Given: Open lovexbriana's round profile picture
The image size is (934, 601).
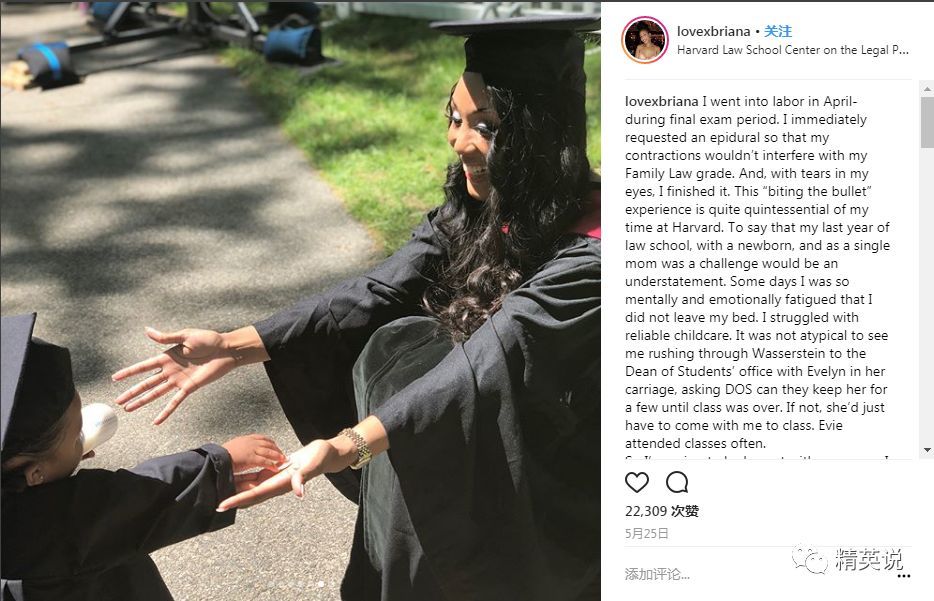Looking at the screenshot, I should (645, 40).
